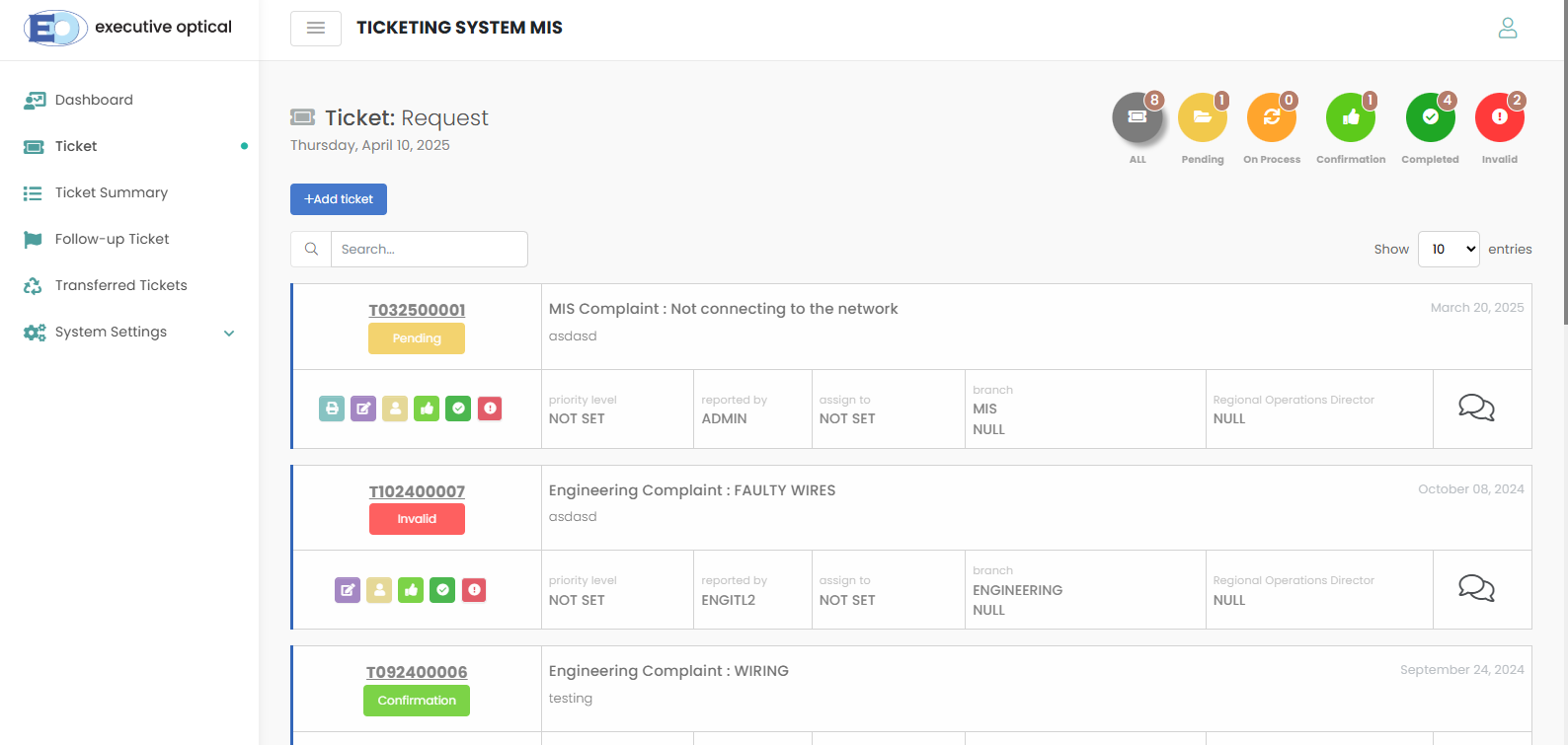Open user profile icon in header
1568x745 pixels.
[x=1508, y=28]
